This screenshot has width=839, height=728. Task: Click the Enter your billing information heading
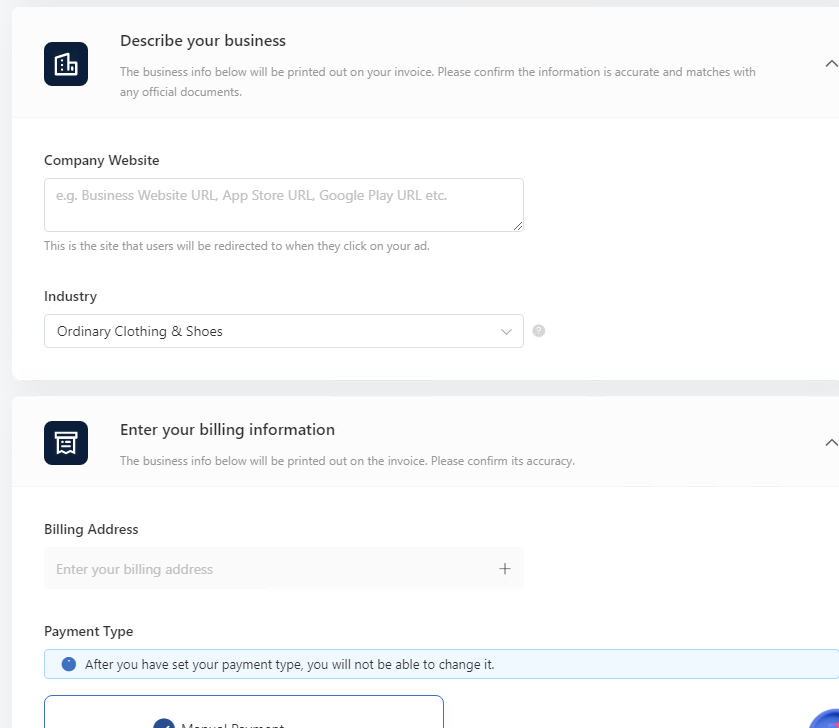227,430
